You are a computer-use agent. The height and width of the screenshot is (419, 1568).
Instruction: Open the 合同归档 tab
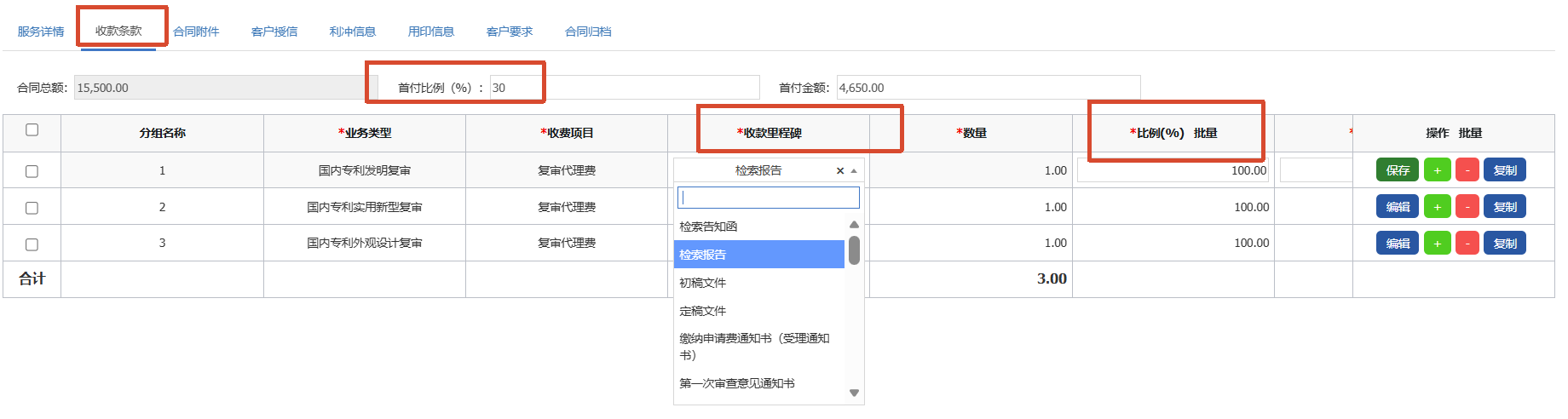pyautogui.click(x=588, y=32)
